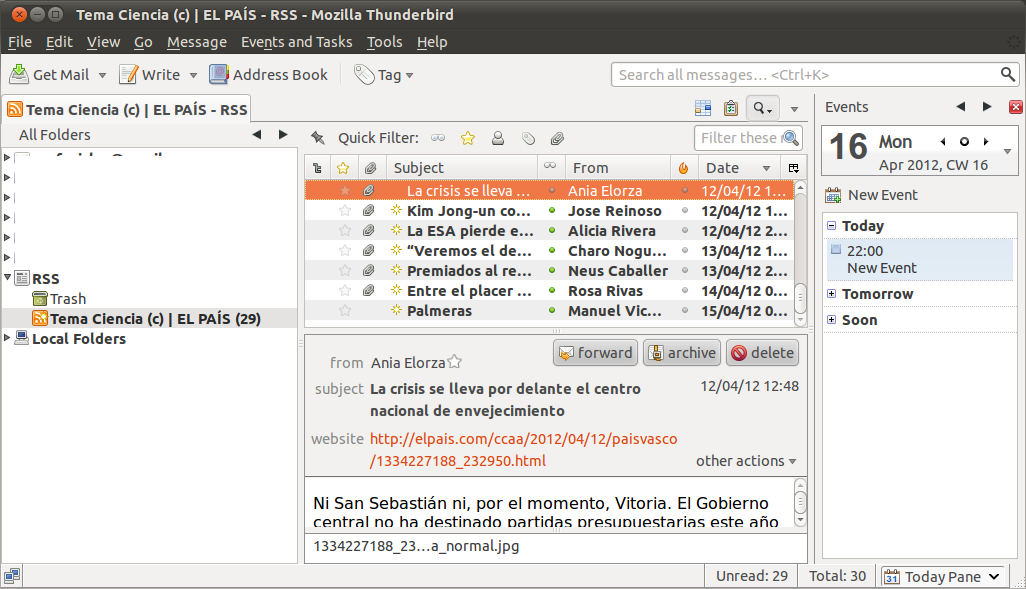1026x589 pixels.
Task: Click the thread column header icon
Action: (317, 168)
